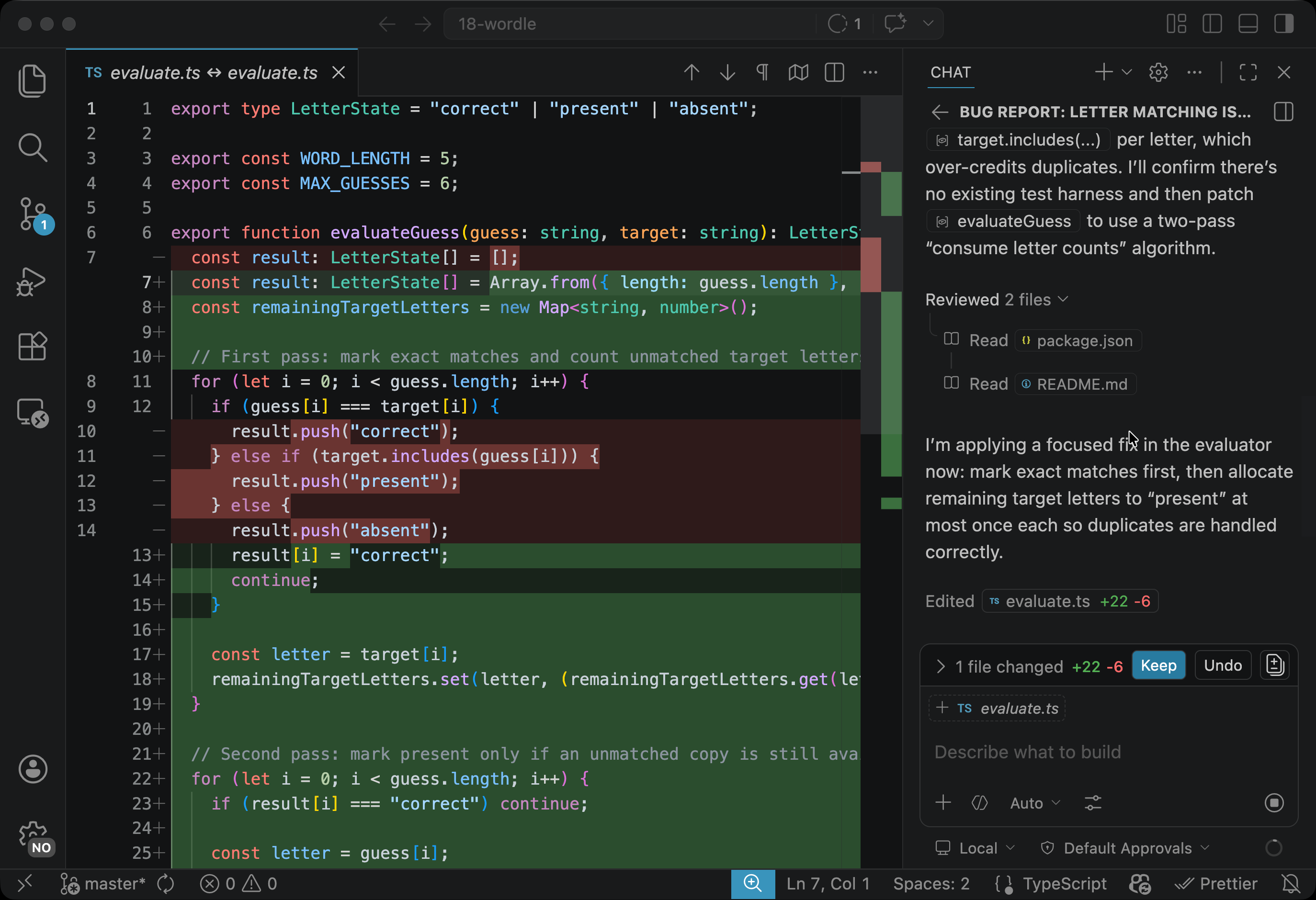Toggle inline diff view in editor
The width and height of the screenshot is (1316, 900).
(834, 72)
